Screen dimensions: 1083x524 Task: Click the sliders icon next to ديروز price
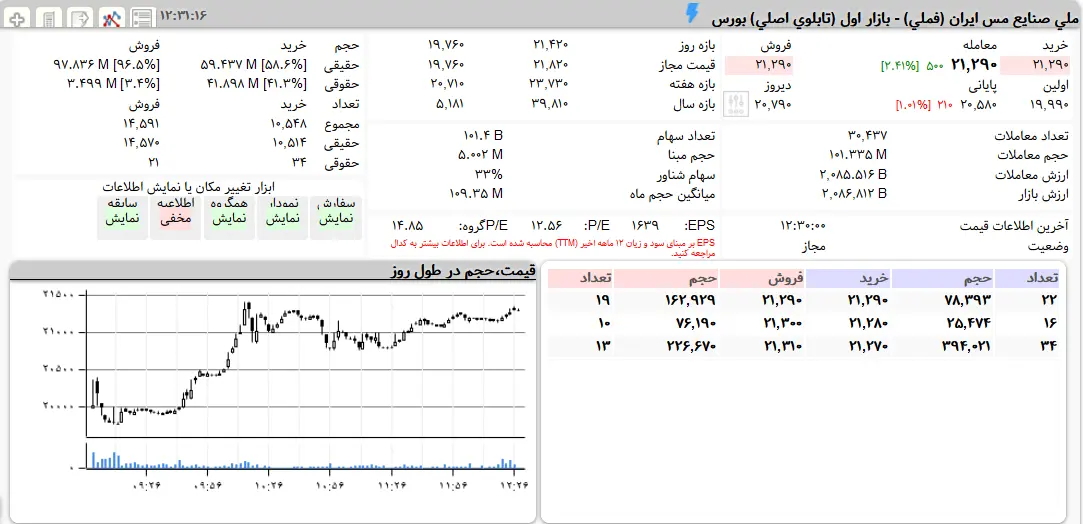(x=735, y=104)
